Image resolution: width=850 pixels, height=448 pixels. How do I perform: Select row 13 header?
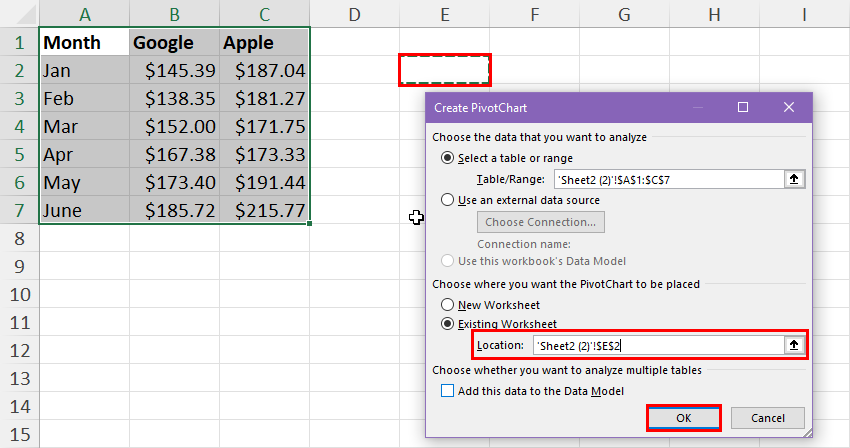coord(20,378)
